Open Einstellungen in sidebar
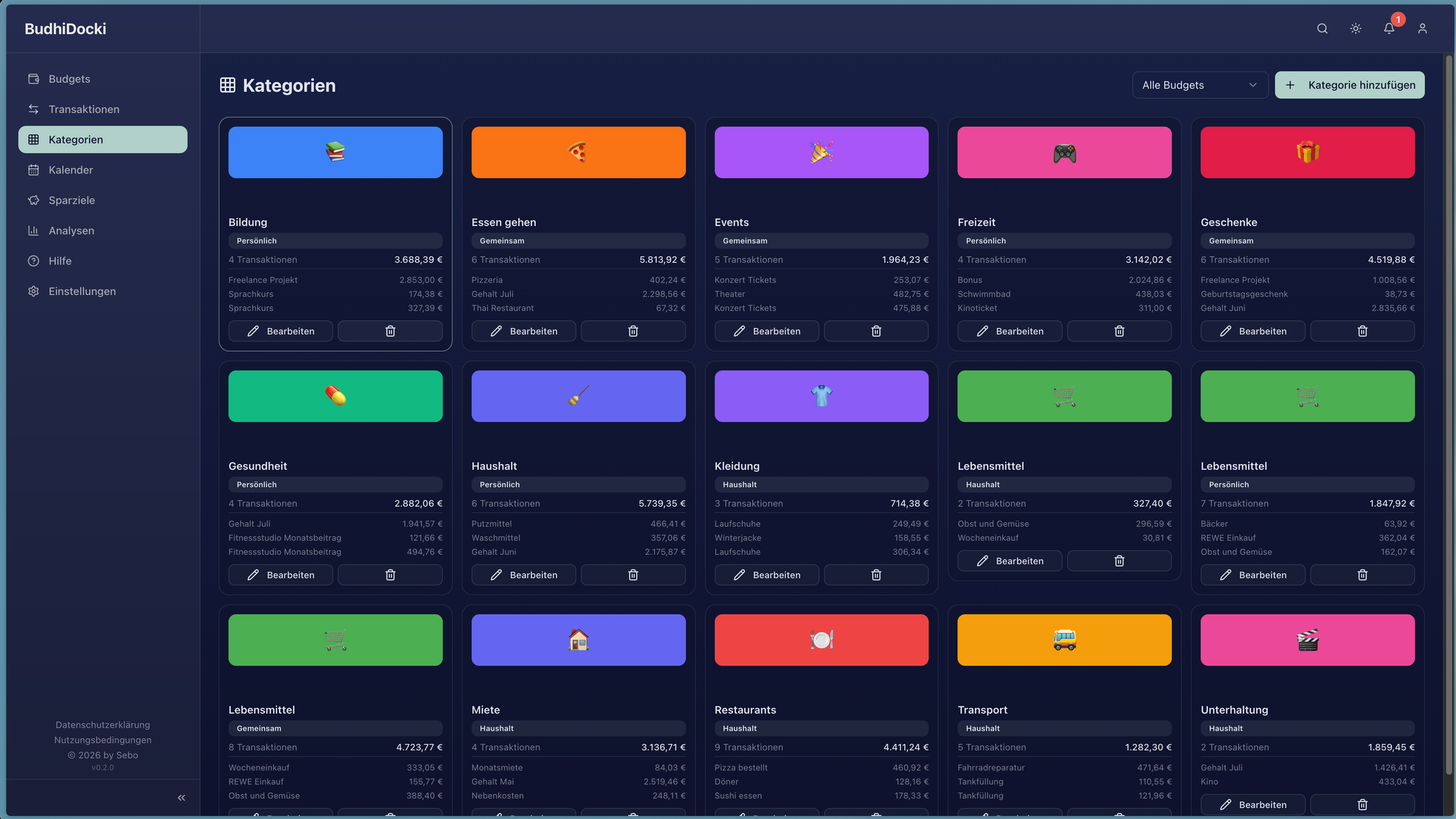1456x819 pixels. pos(103,291)
